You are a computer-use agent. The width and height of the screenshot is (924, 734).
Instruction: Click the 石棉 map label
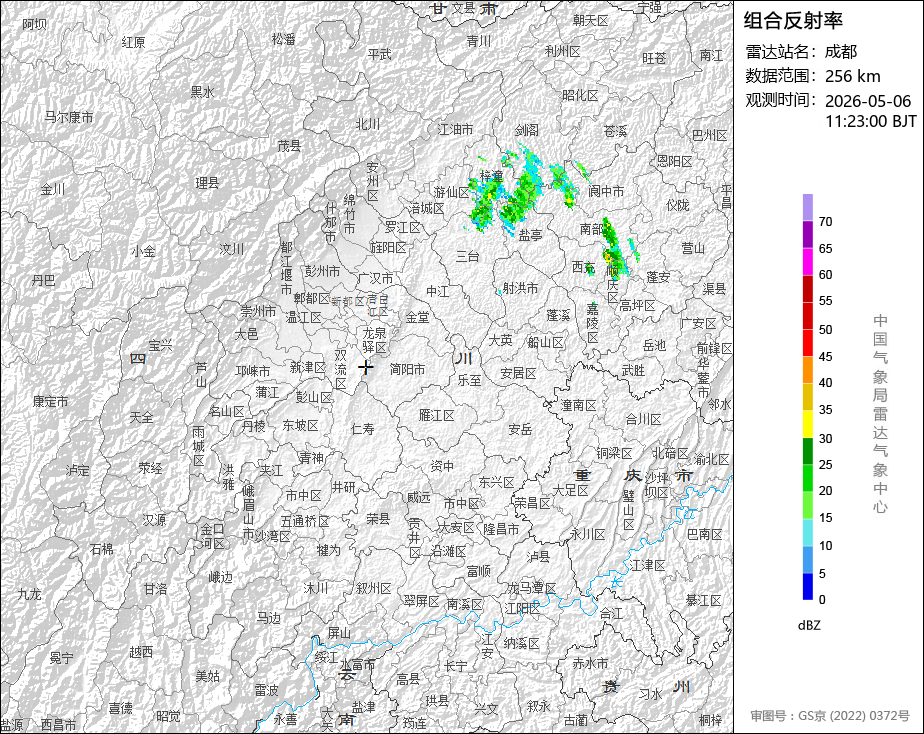coord(101,548)
